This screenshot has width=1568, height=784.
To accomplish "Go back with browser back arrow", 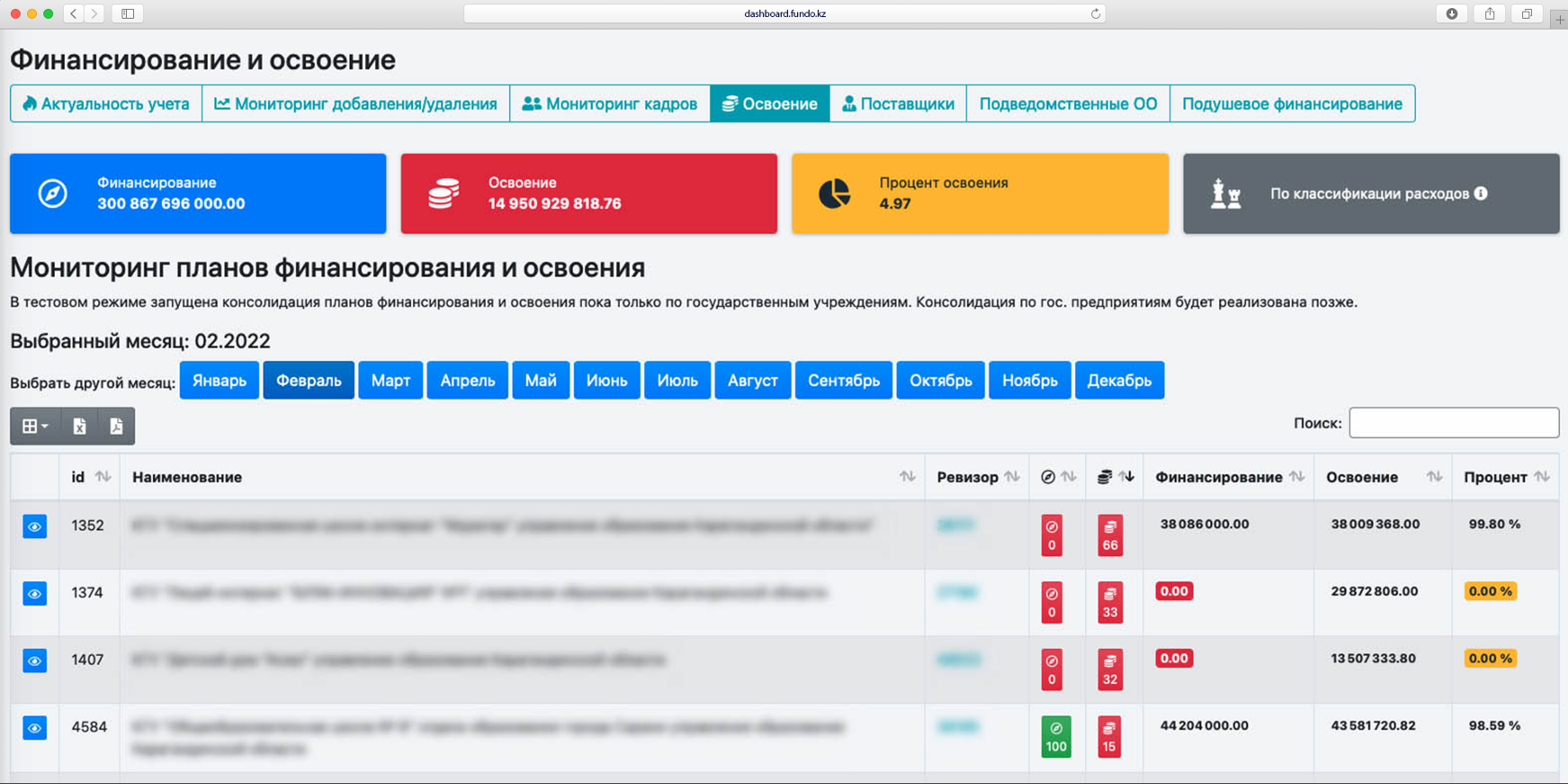I will (x=74, y=14).
